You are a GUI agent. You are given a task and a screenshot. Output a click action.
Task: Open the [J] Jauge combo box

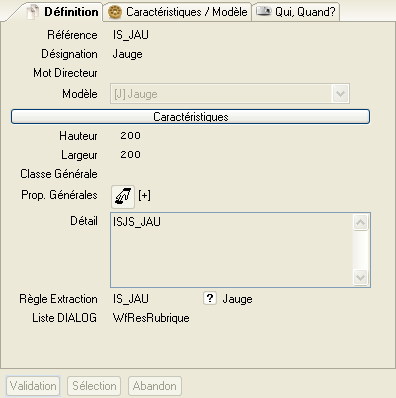230,94
